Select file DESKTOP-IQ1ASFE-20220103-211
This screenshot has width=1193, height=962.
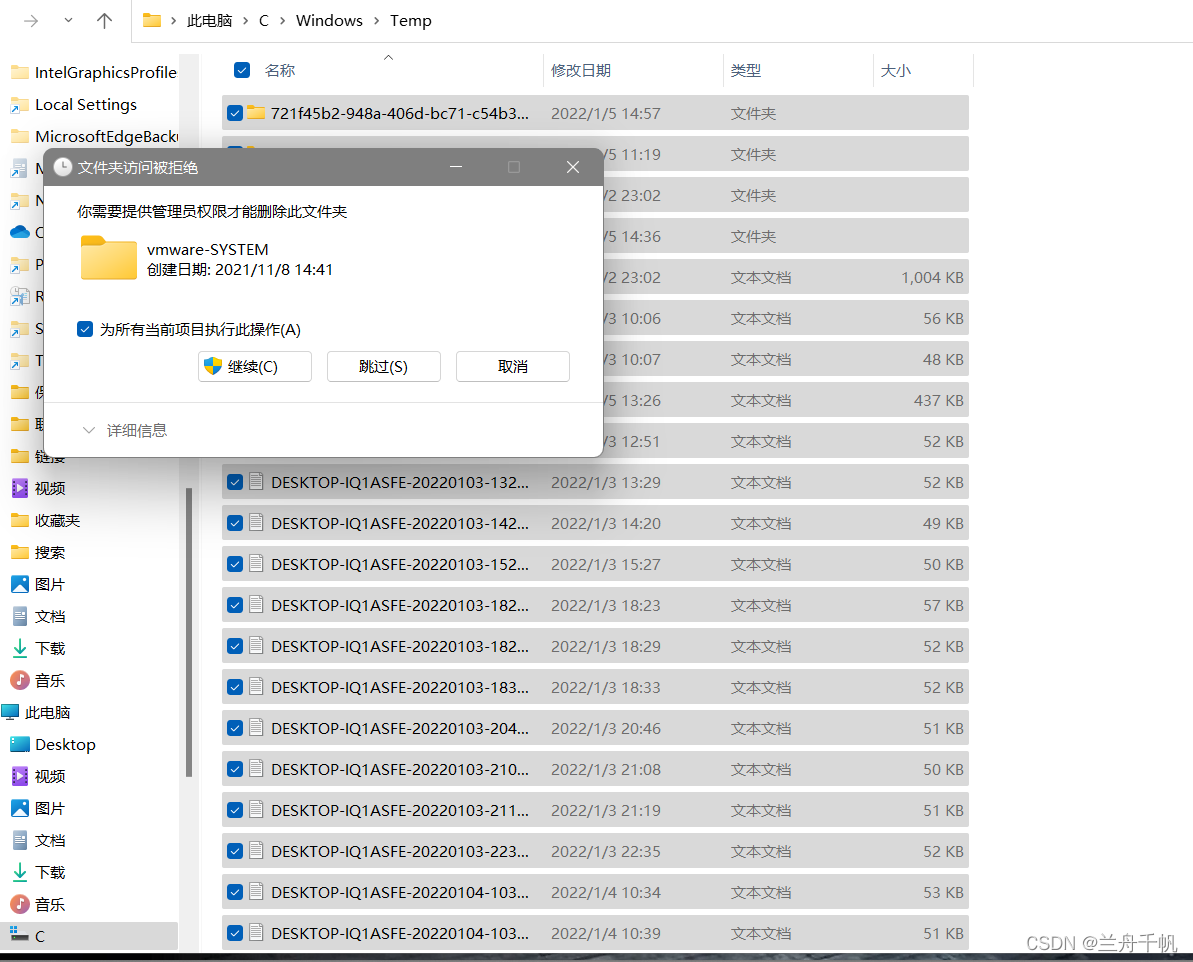(x=595, y=811)
